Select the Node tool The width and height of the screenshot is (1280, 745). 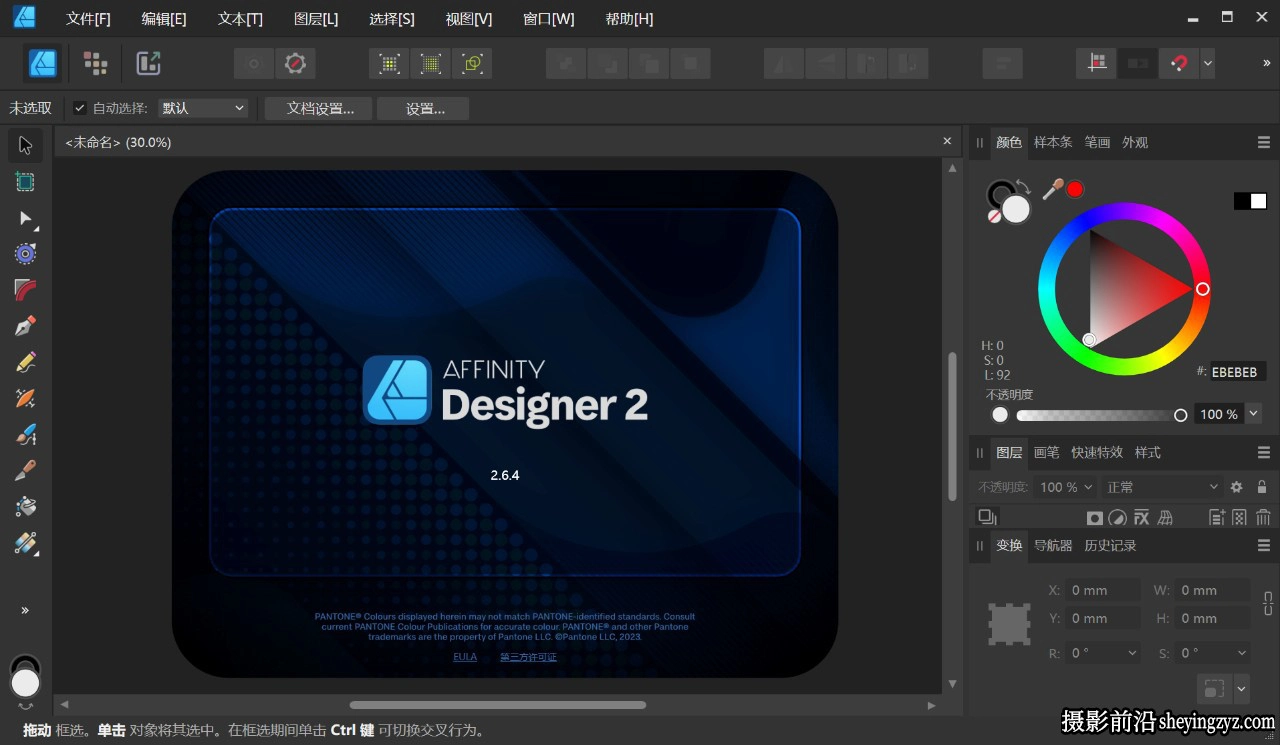coord(25,218)
